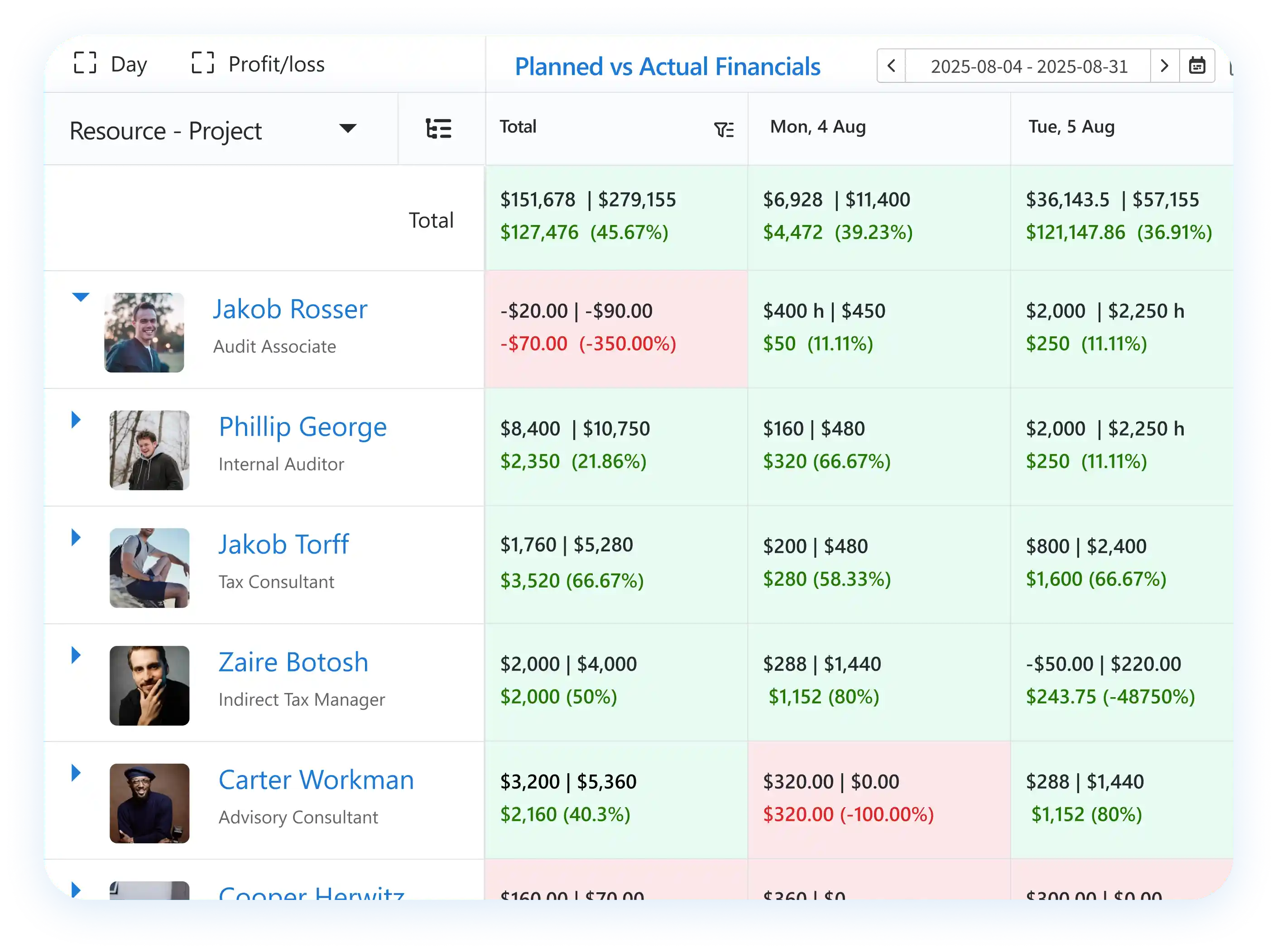1277x952 pixels.
Task: Click the tree hierarchy view icon
Action: pyautogui.click(x=438, y=129)
